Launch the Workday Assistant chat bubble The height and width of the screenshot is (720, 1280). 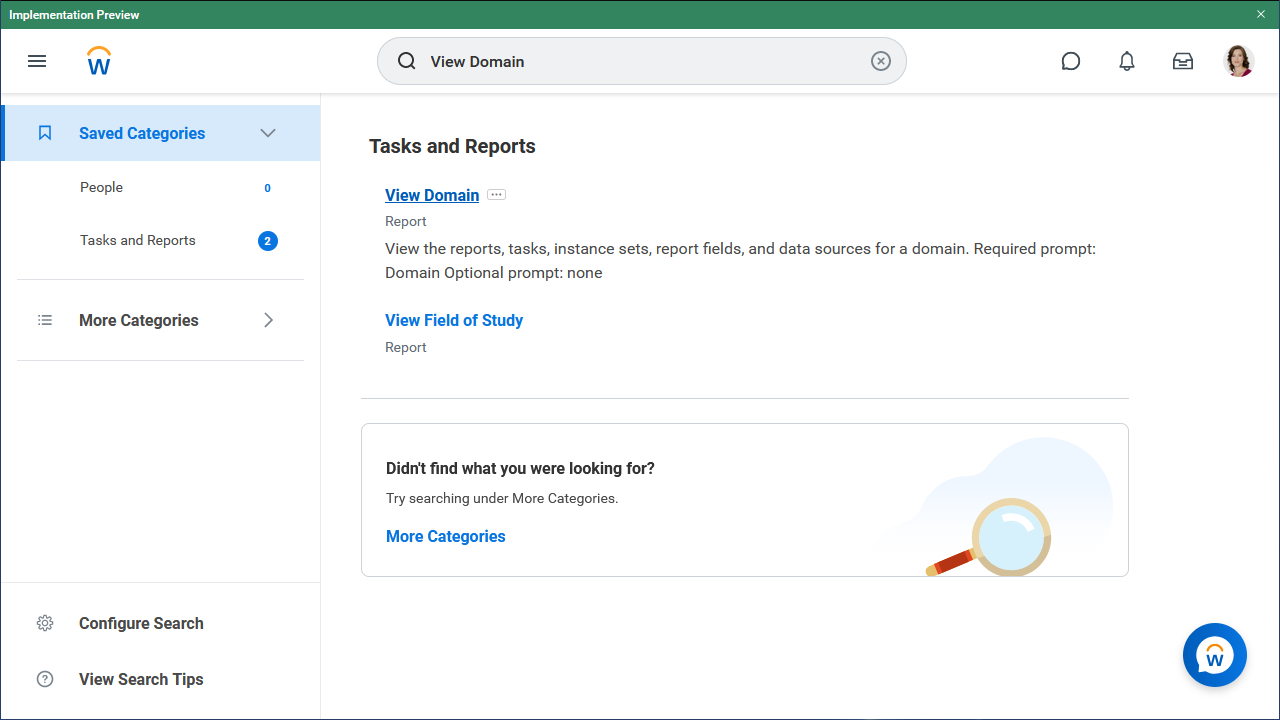tap(1214, 655)
